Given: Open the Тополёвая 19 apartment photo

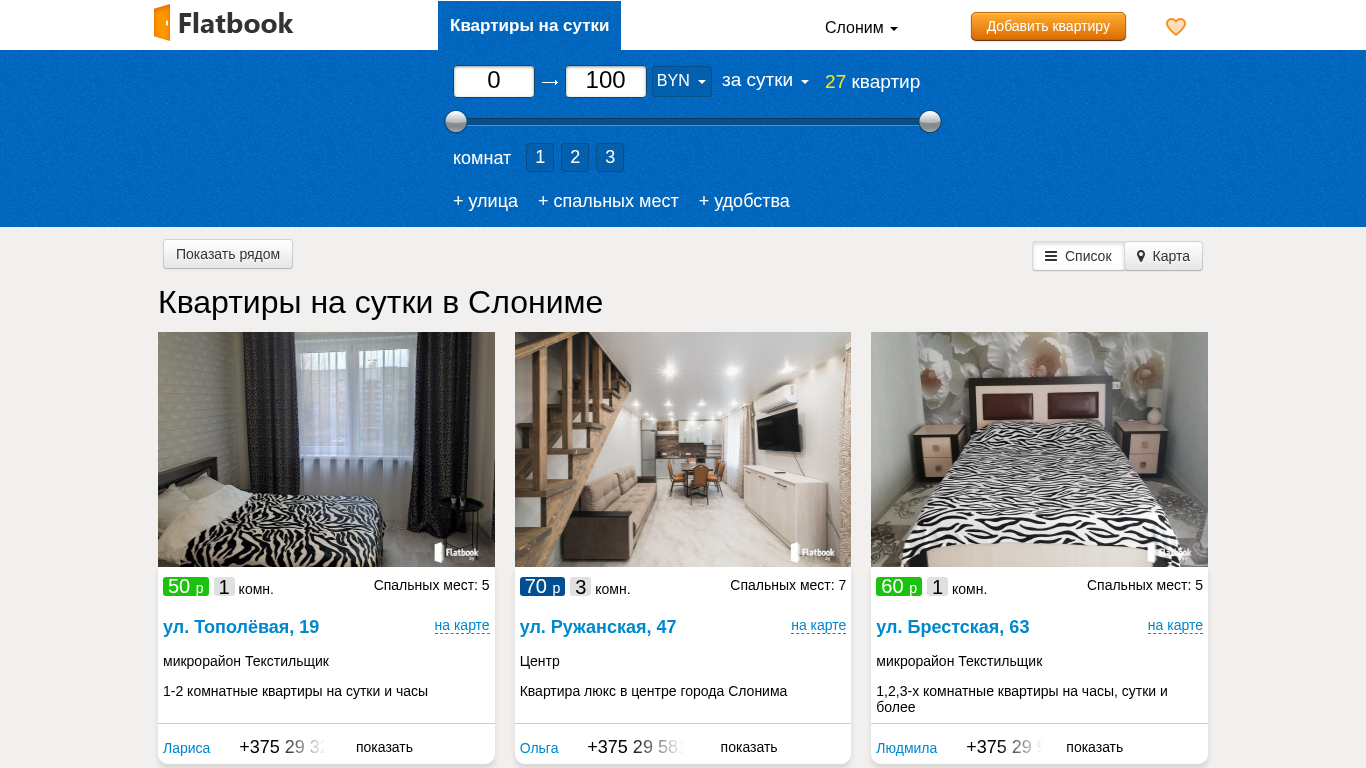Looking at the screenshot, I should click(x=326, y=449).
